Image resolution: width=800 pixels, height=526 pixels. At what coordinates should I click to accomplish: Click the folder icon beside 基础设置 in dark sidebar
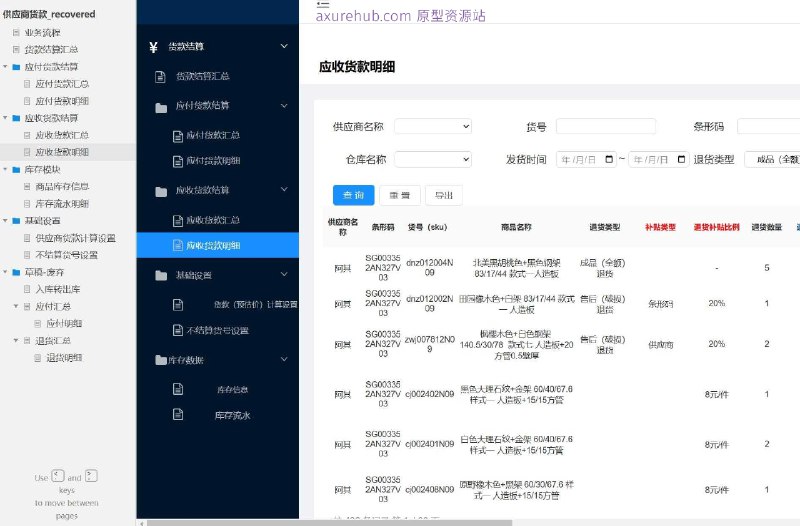(161, 275)
